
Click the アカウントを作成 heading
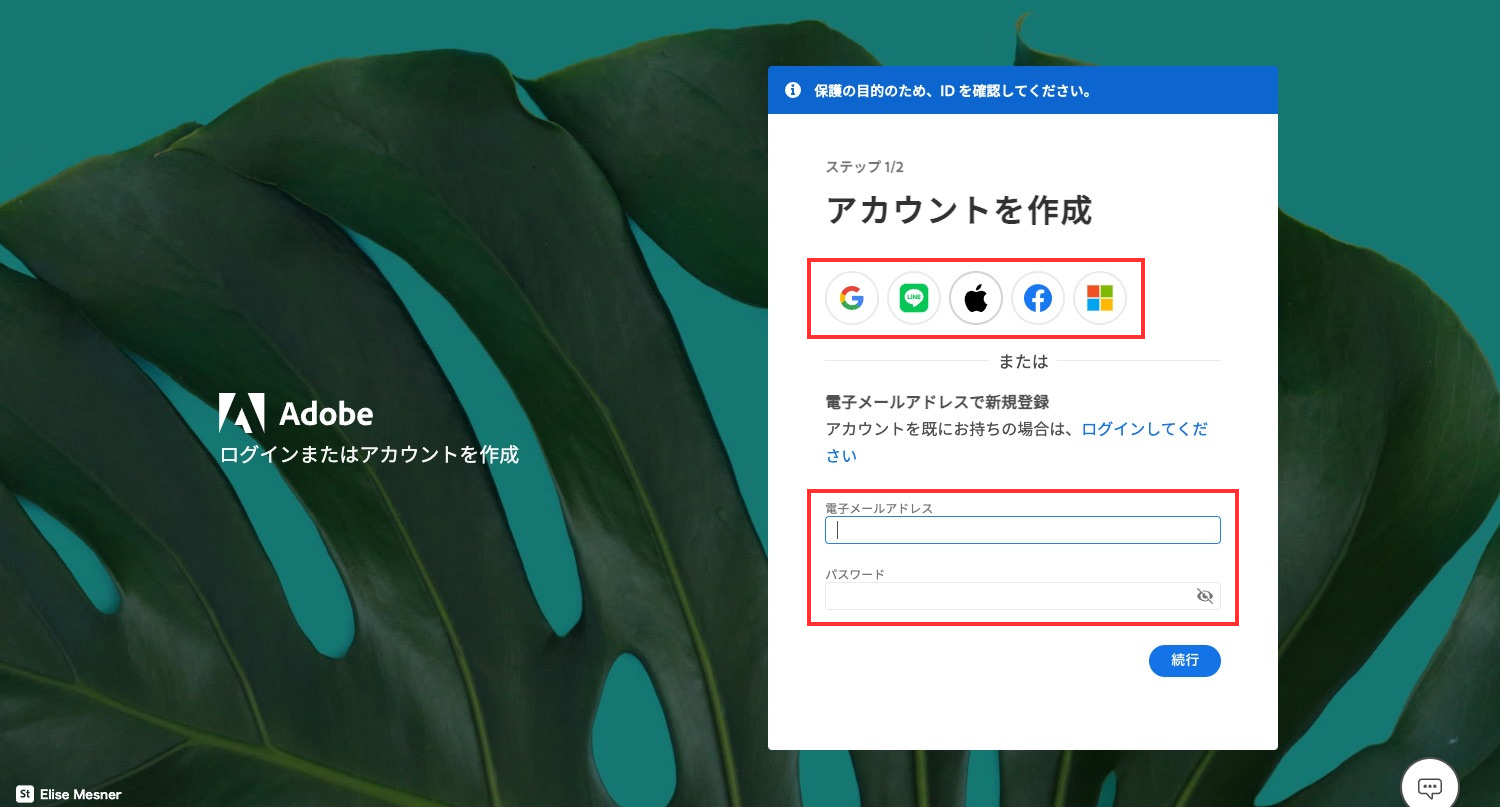pos(959,211)
